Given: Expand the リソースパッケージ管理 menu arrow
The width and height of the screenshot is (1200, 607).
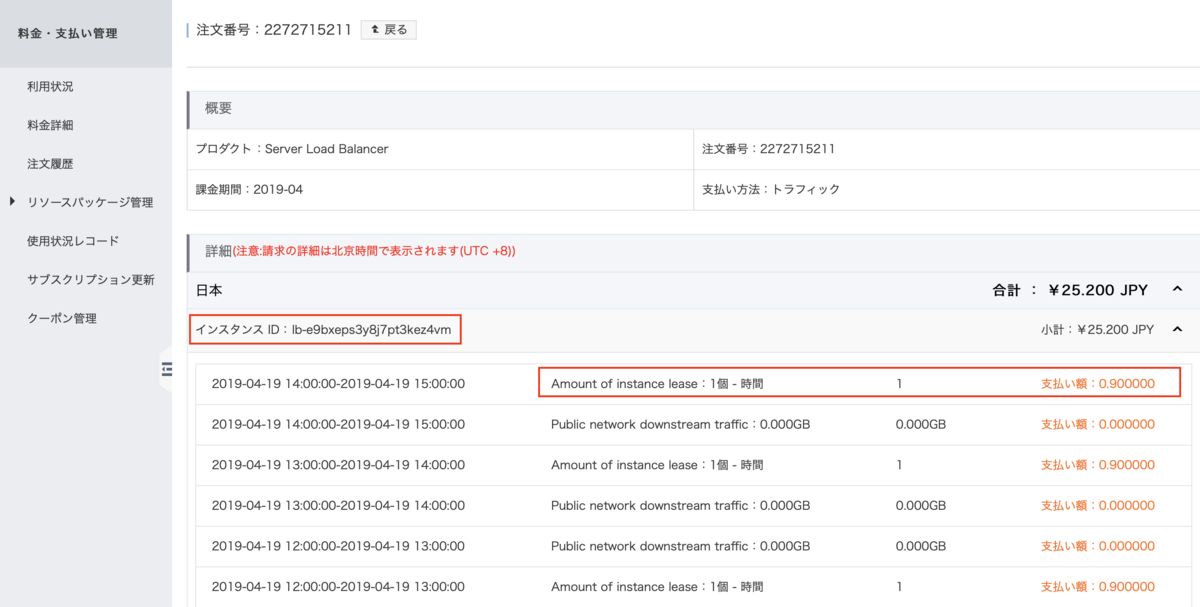Looking at the screenshot, I should [12, 202].
